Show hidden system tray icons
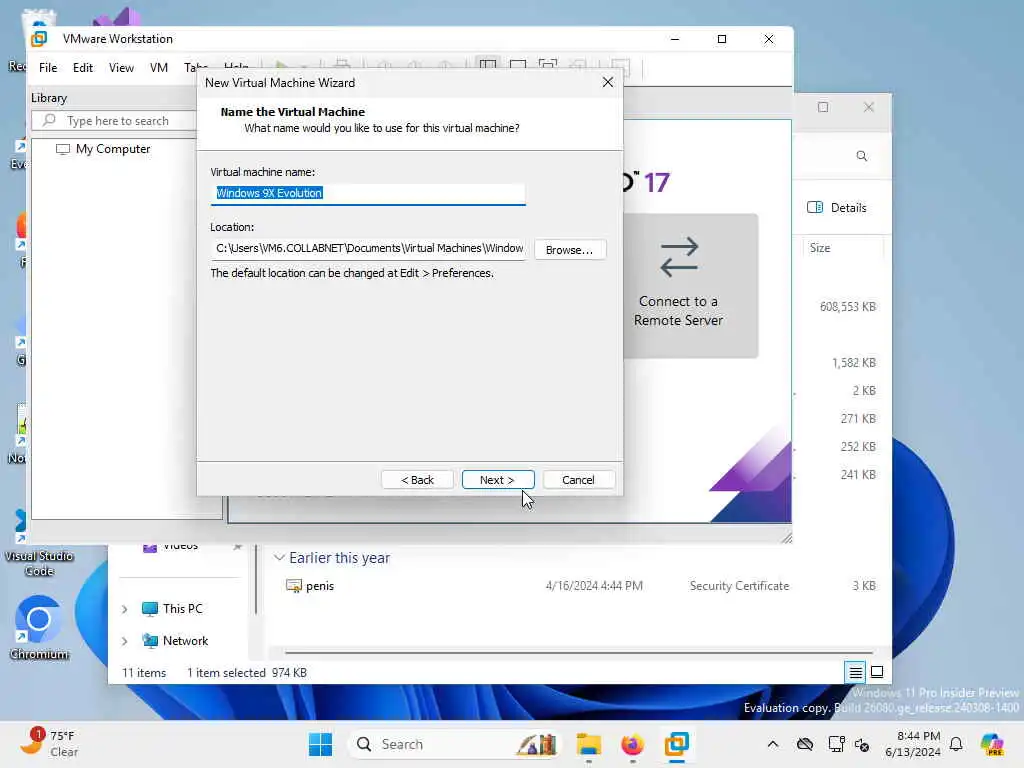Viewport: 1024px width, 768px height. (x=773, y=744)
